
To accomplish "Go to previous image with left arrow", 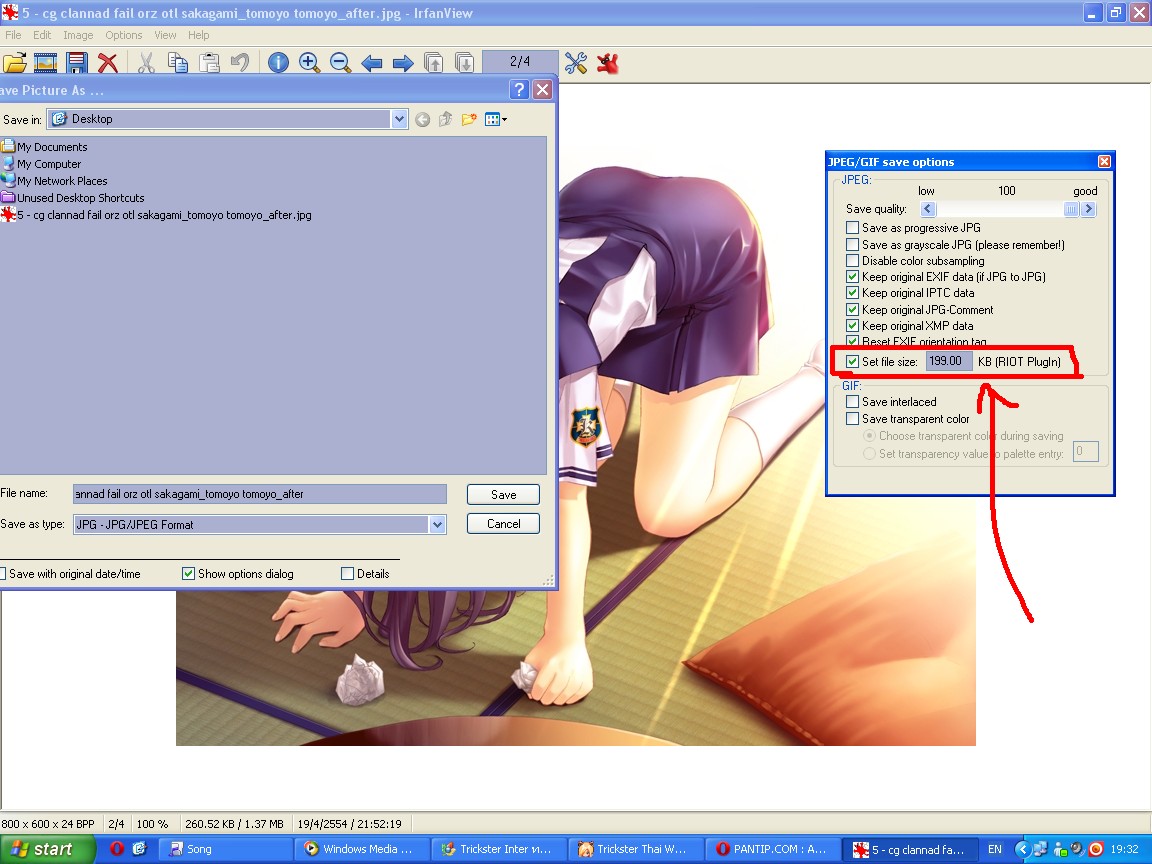I will coord(372,63).
